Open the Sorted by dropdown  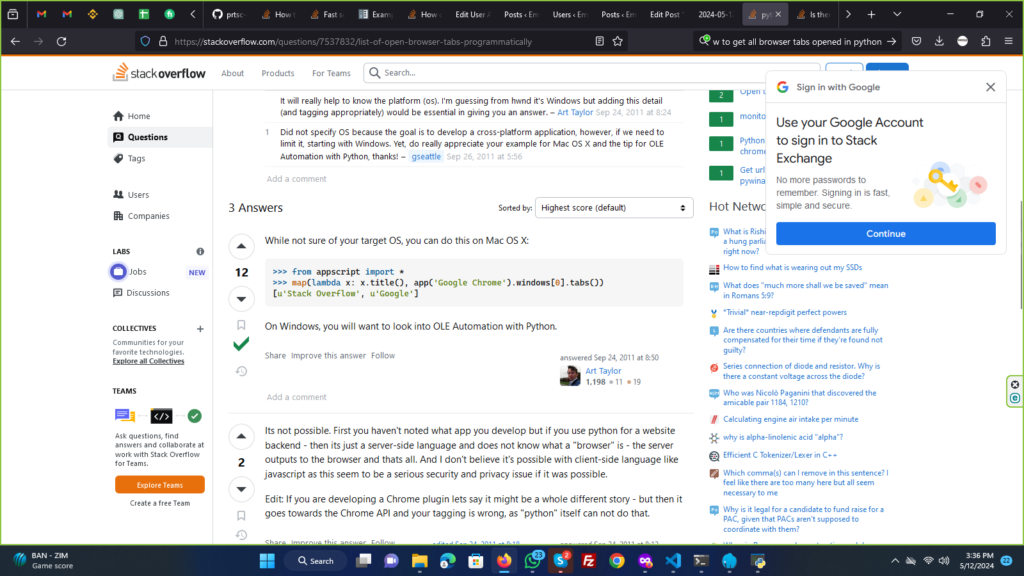click(x=614, y=208)
